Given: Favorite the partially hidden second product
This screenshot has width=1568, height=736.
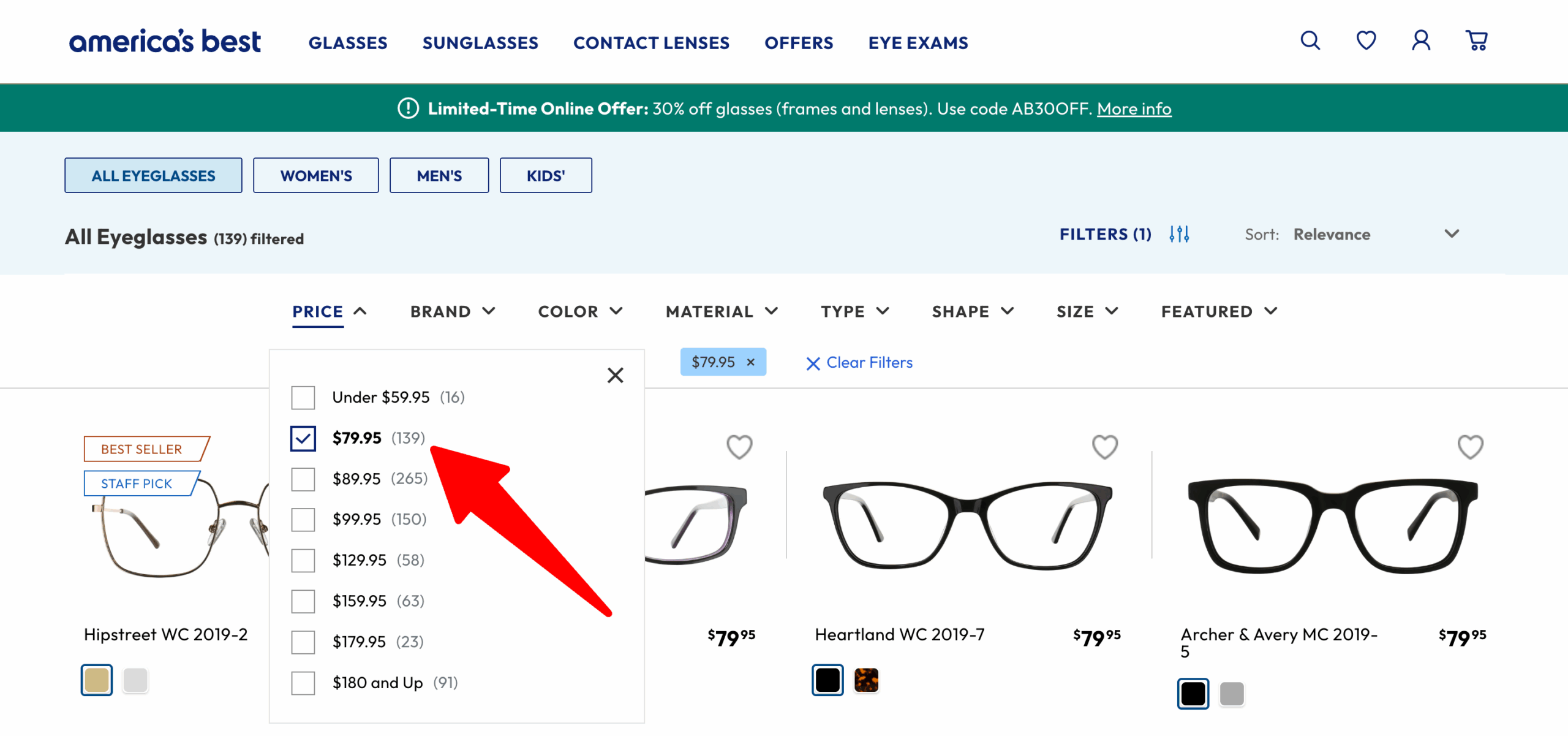Looking at the screenshot, I should [739, 447].
